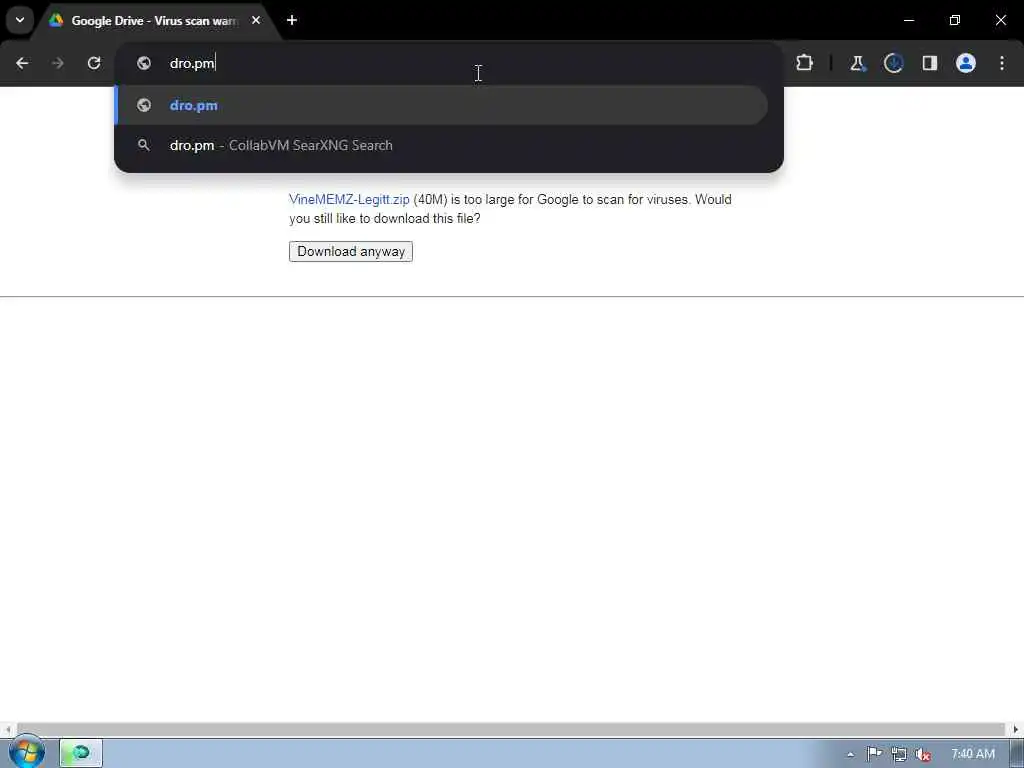Click the Download anyway button
Image resolution: width=1024 pixels, height=768 pixels.
pos(351,251)
